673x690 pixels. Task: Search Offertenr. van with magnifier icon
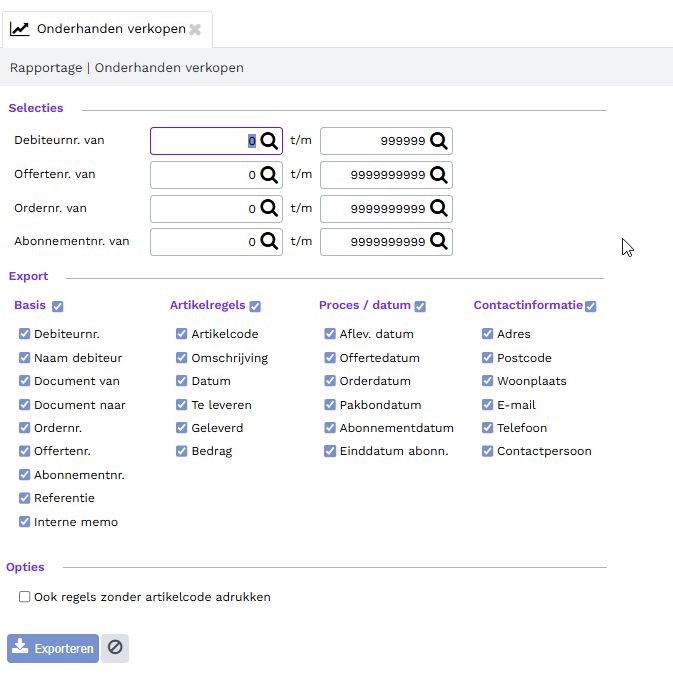point(269,175)
